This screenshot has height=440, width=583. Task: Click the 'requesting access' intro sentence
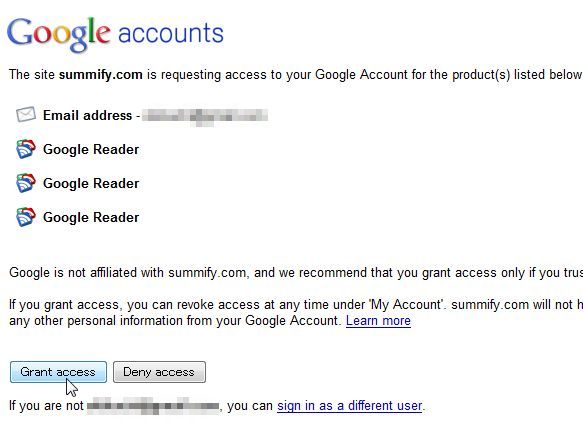[x=296, y=75]
